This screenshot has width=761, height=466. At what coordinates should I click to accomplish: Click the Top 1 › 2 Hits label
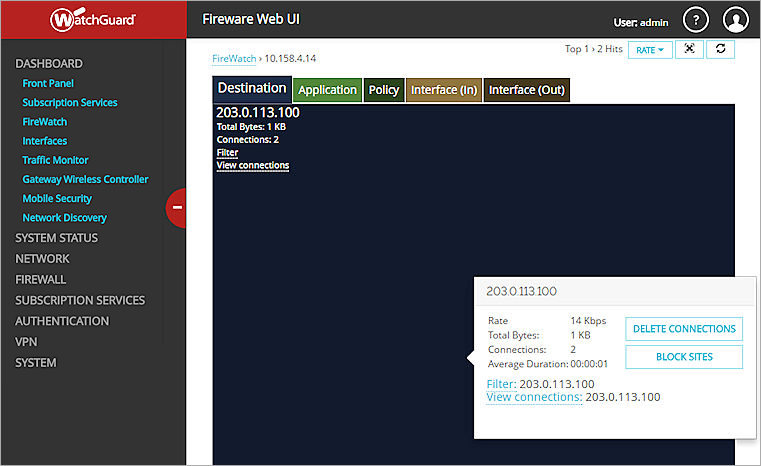click(x=594, y=49)
